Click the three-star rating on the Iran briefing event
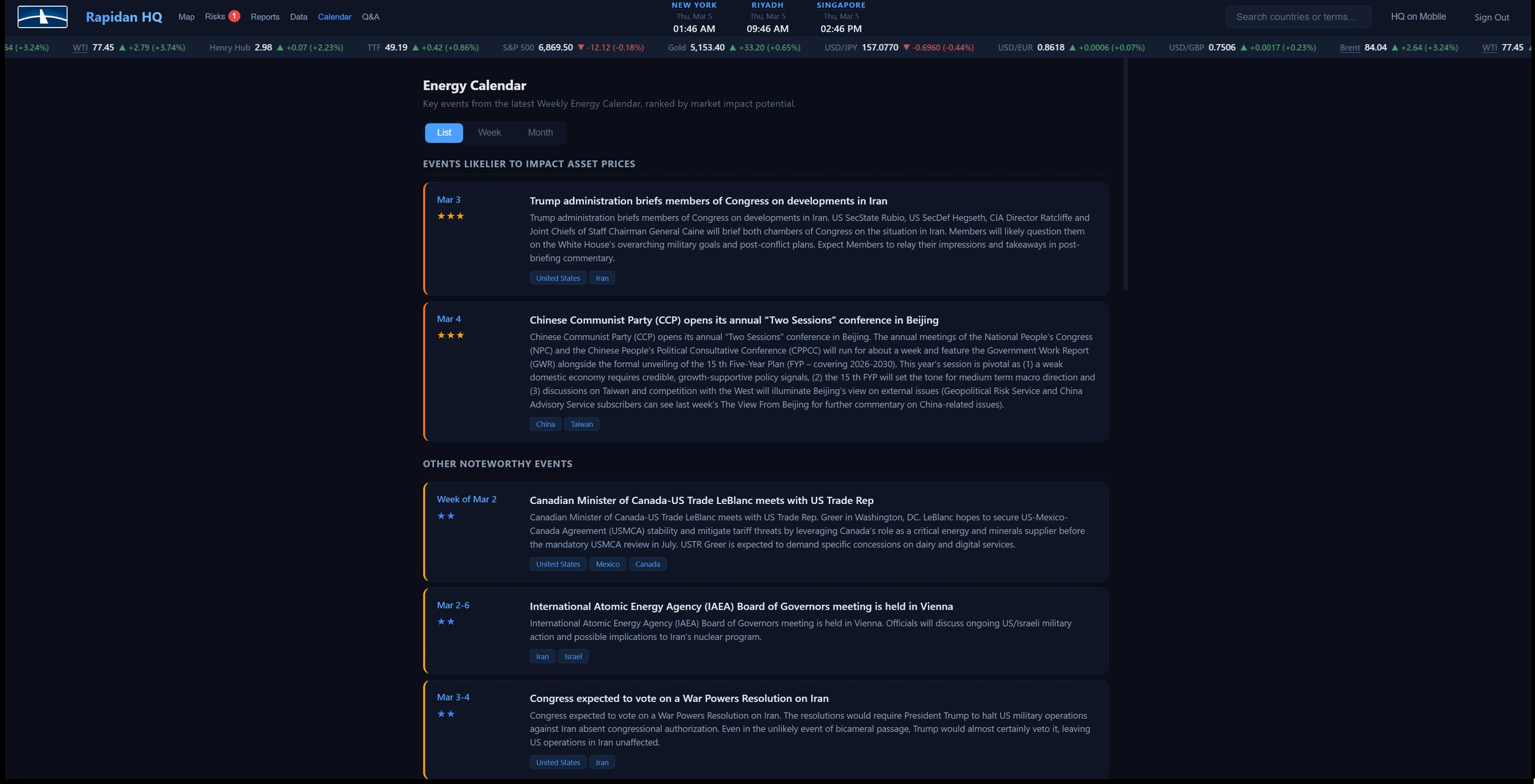The width and height of the screenshot is (1535, 784). click(x=451, y=215)
